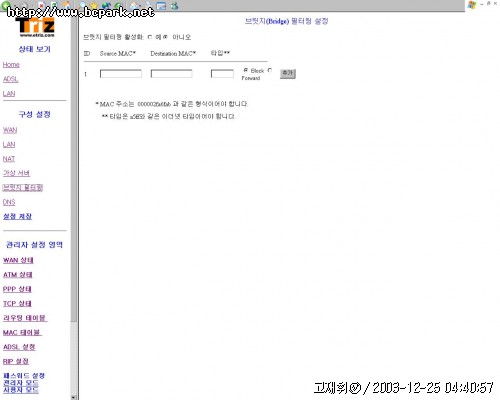Open the WAN link under 구성 설정
The width and height of the screenshot is (500, 400).
tap(10, 130)
